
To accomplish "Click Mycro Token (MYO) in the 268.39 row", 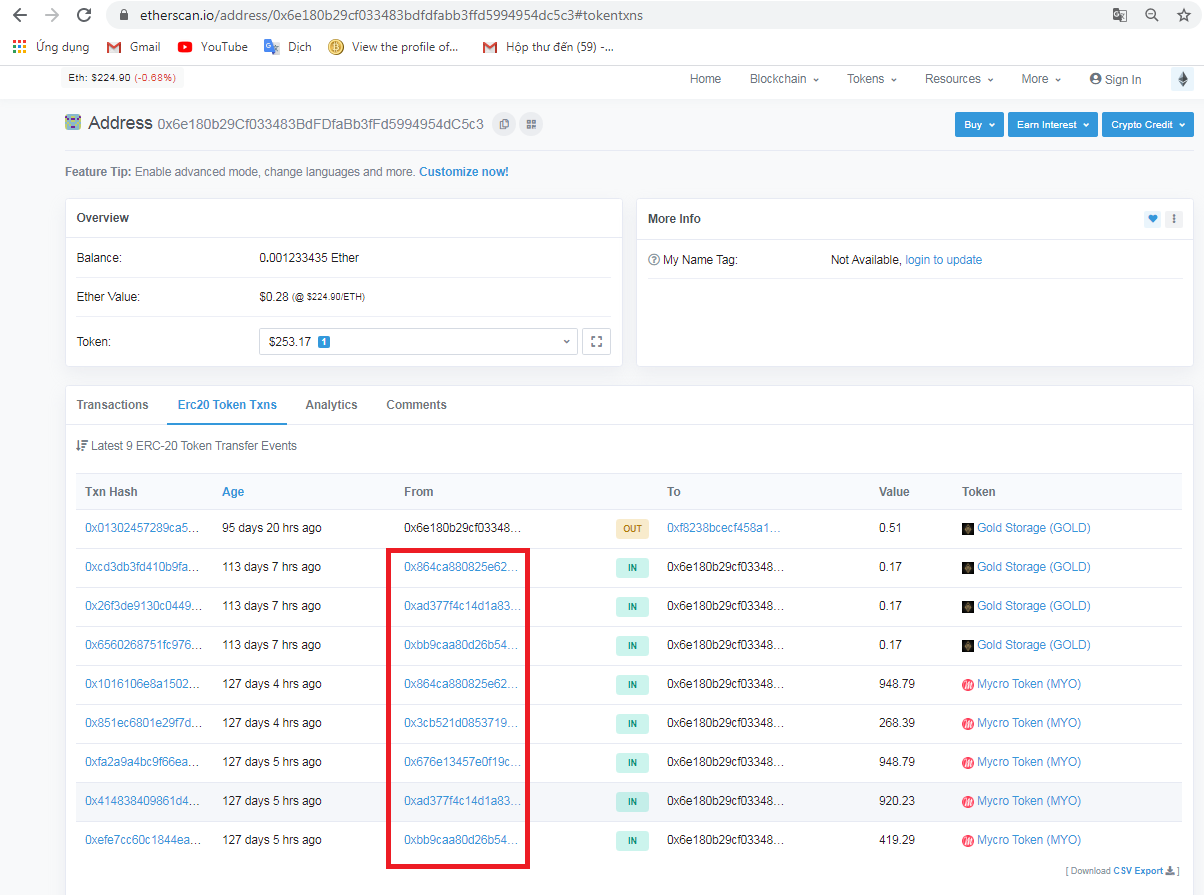I will tap(1029, 723).
